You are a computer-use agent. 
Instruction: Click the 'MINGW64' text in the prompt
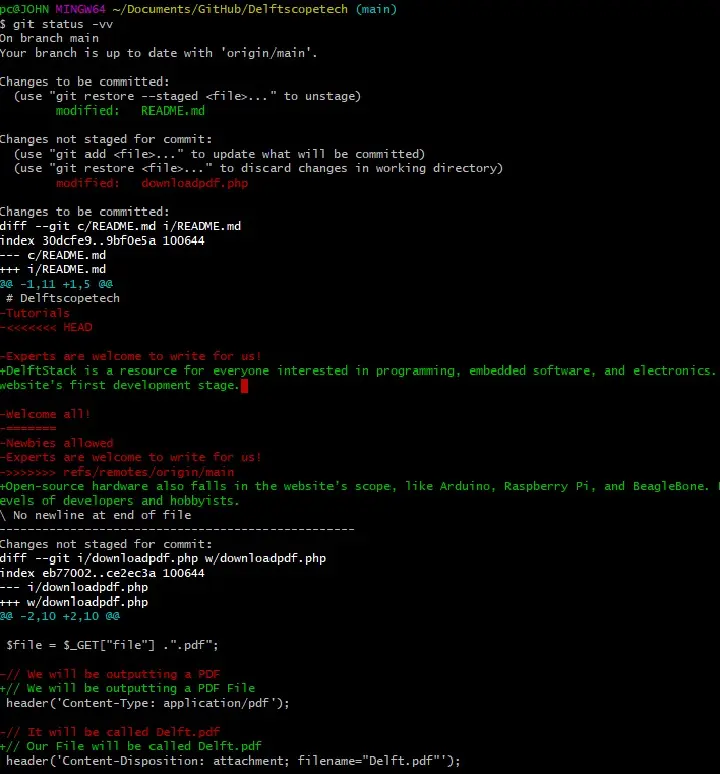[80, 9]
